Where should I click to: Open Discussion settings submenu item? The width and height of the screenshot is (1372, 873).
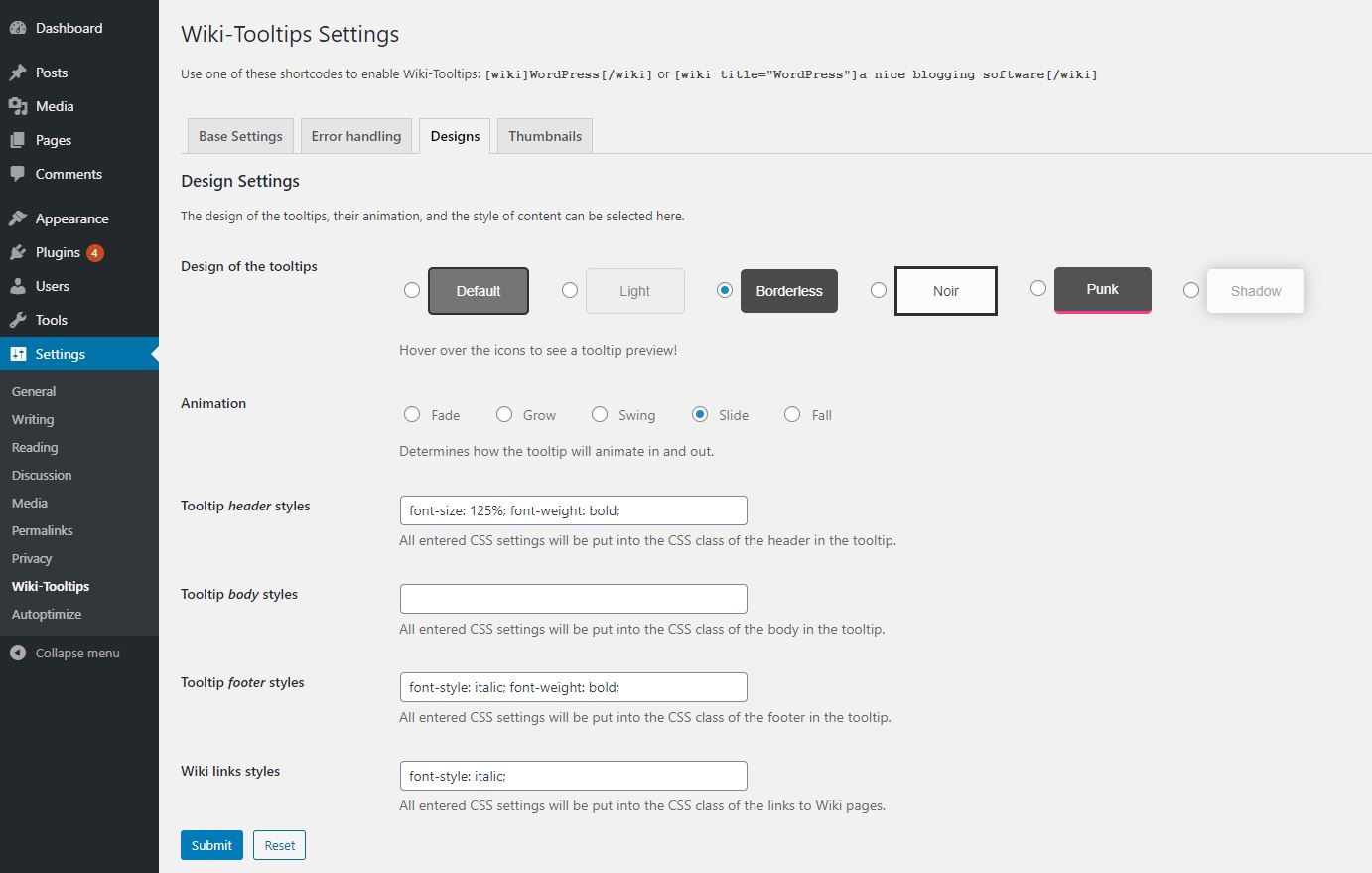point(42,475)
